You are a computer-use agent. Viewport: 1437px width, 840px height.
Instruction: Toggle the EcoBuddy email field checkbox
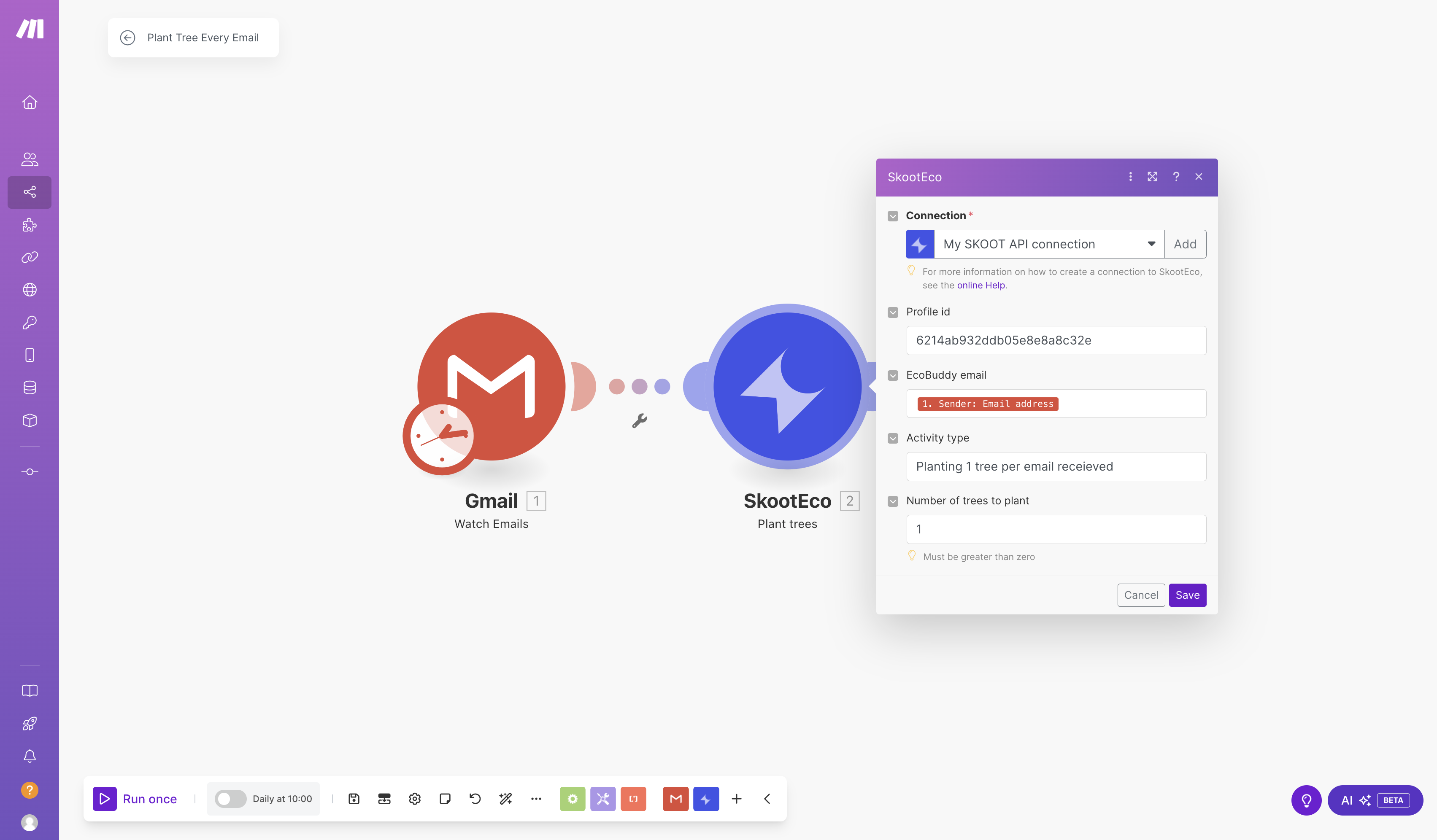[893, 376]
